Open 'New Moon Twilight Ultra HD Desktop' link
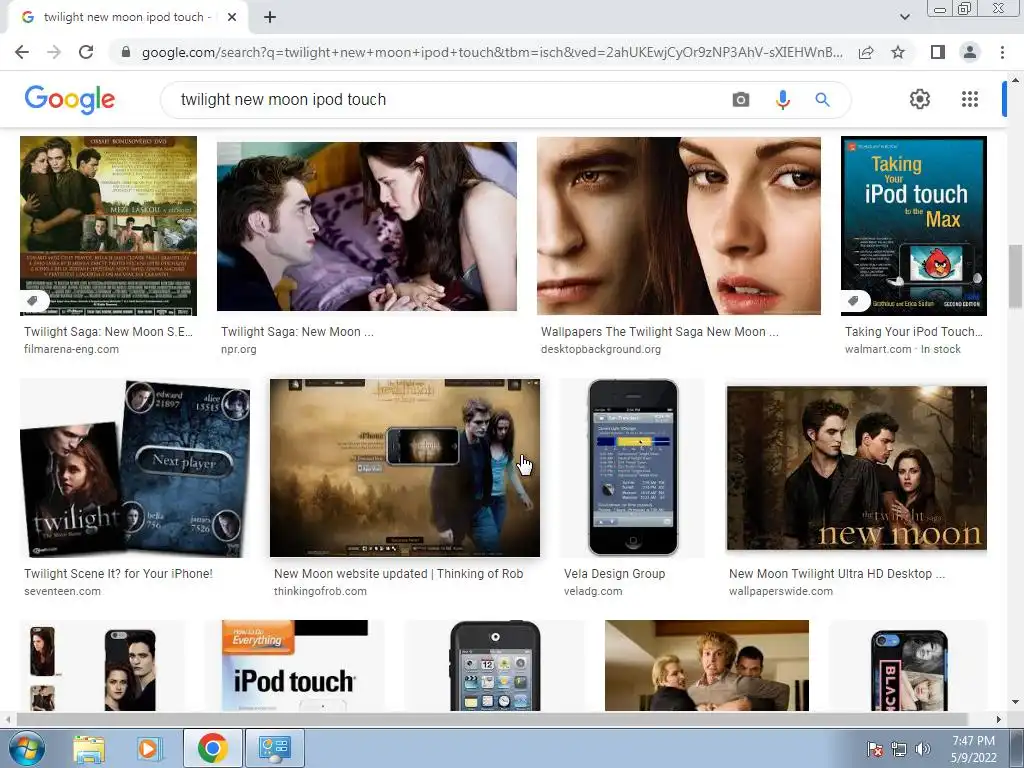This screenshot has height=768, width=1024. (837, 573)
